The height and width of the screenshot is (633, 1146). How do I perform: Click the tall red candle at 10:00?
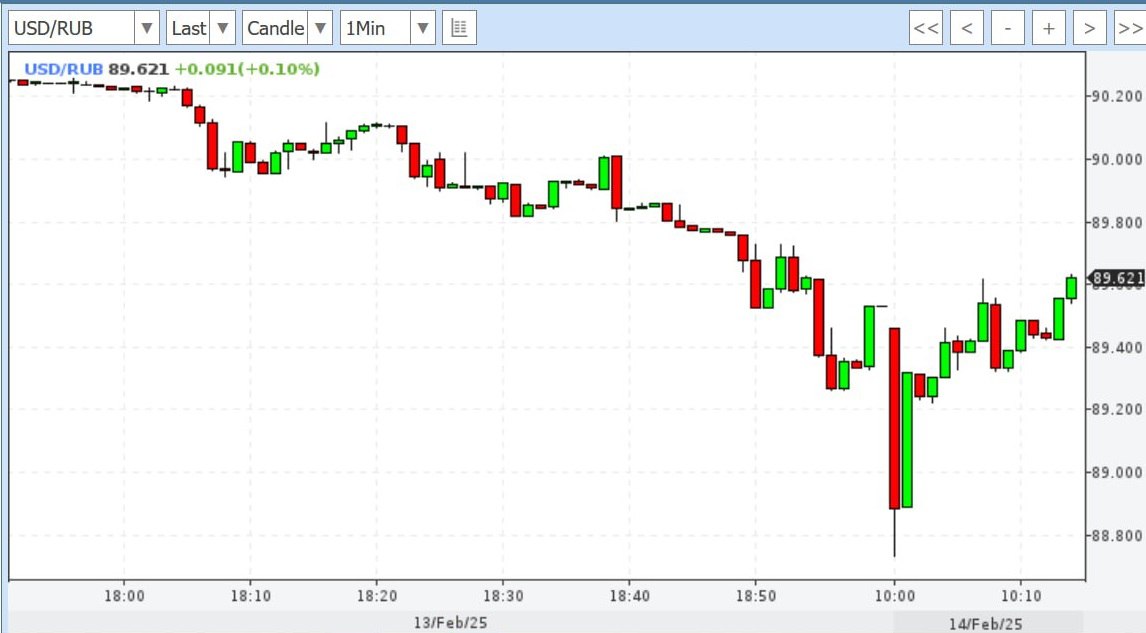(894, 418)
